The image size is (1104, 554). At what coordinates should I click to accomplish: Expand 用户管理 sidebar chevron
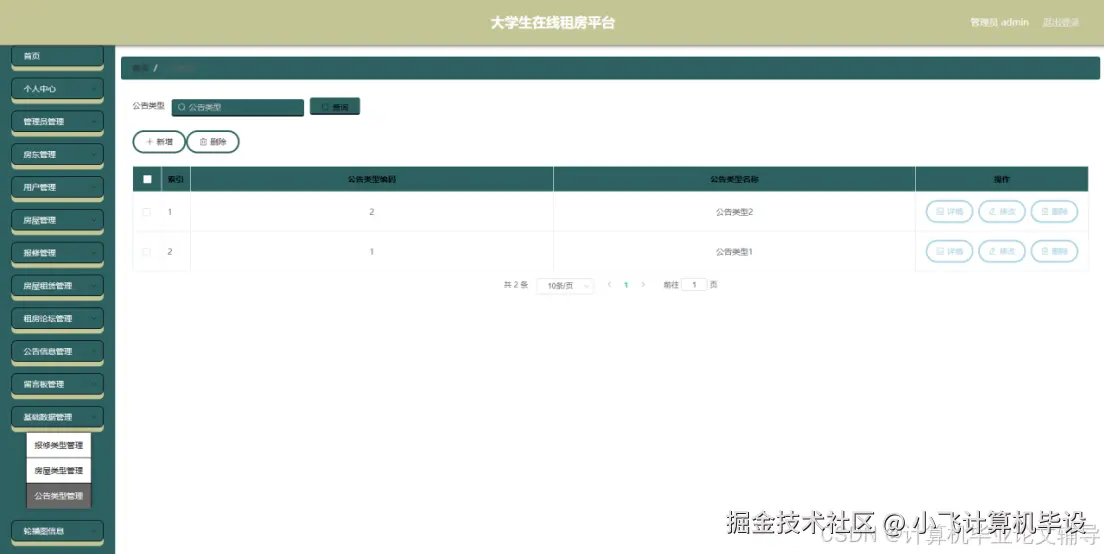[94, 187]
